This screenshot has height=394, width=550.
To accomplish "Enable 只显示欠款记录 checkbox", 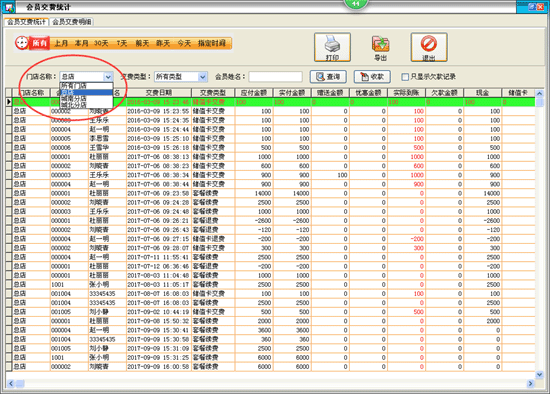I will [x=405, y=76].
